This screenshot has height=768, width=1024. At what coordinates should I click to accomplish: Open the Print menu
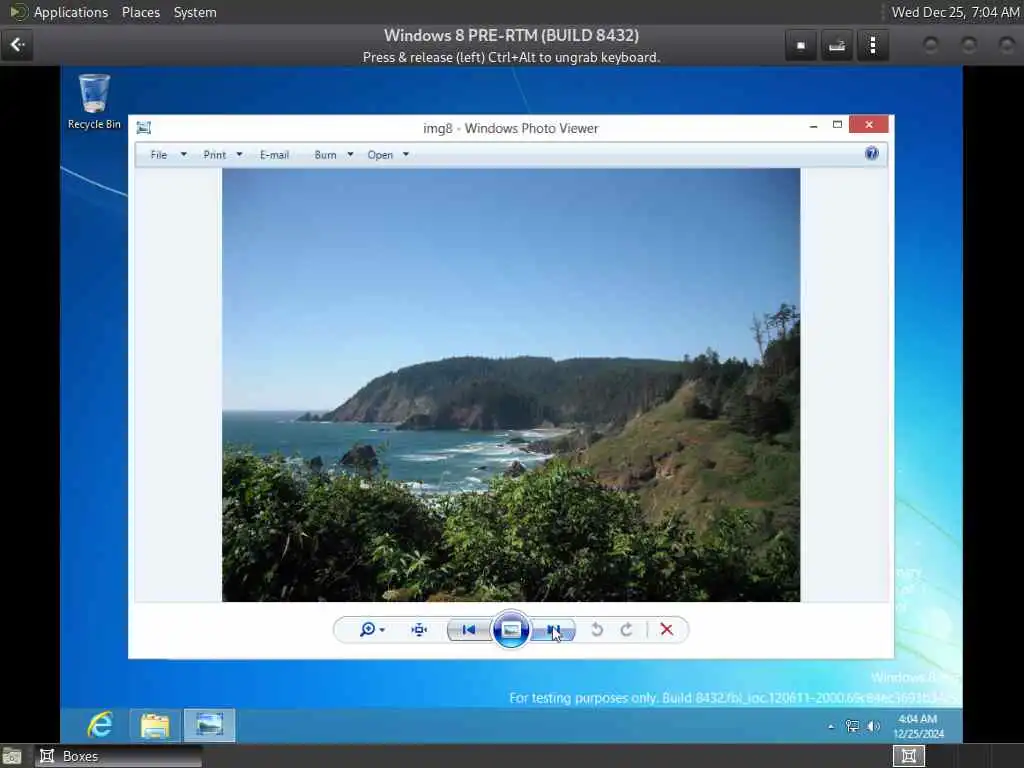click(214, 155)
